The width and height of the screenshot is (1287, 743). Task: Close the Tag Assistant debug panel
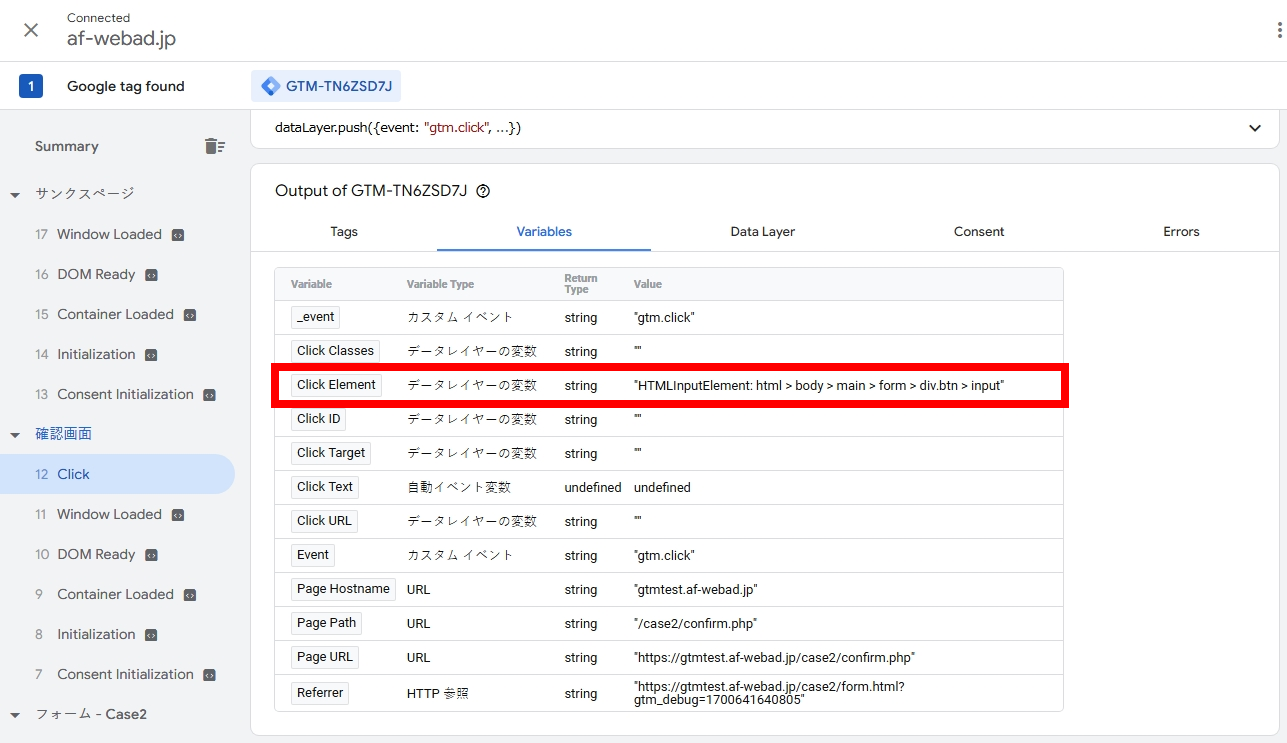[31, 30]
